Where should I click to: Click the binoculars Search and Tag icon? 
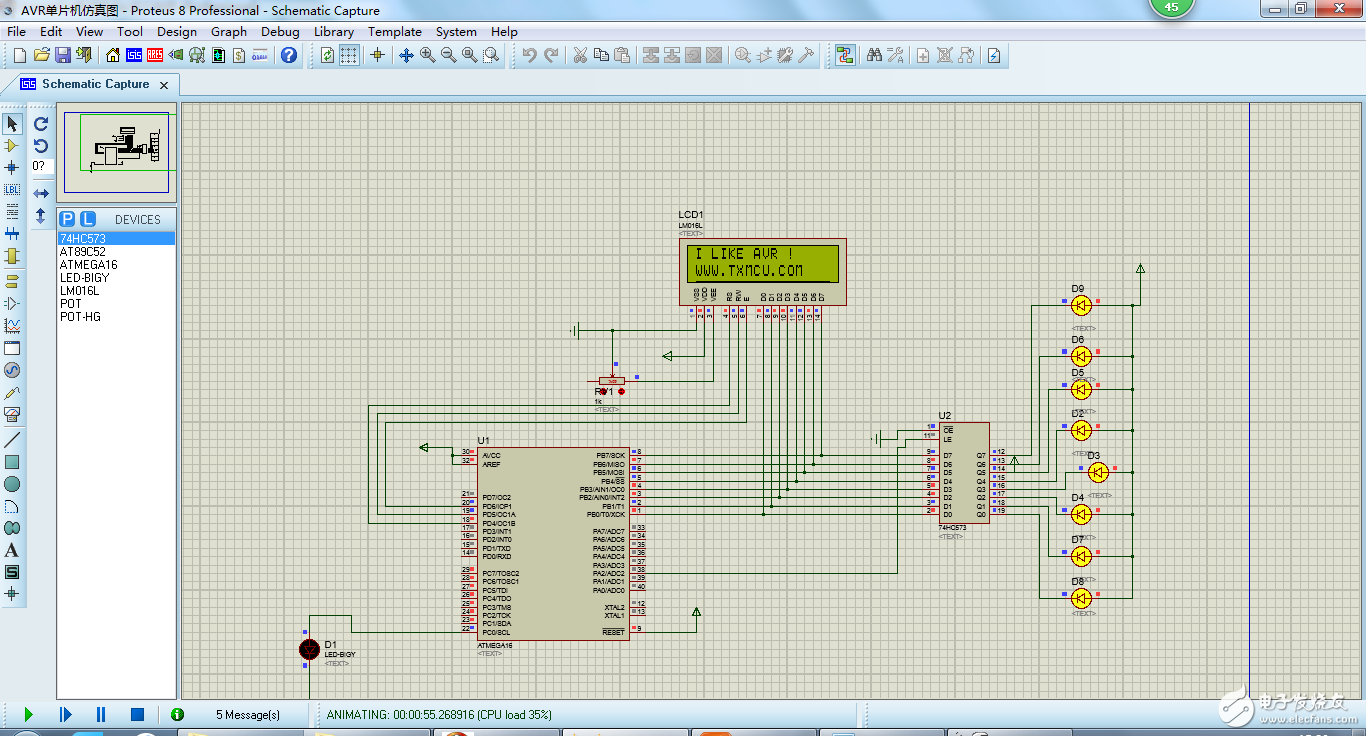tap(874, 55)
